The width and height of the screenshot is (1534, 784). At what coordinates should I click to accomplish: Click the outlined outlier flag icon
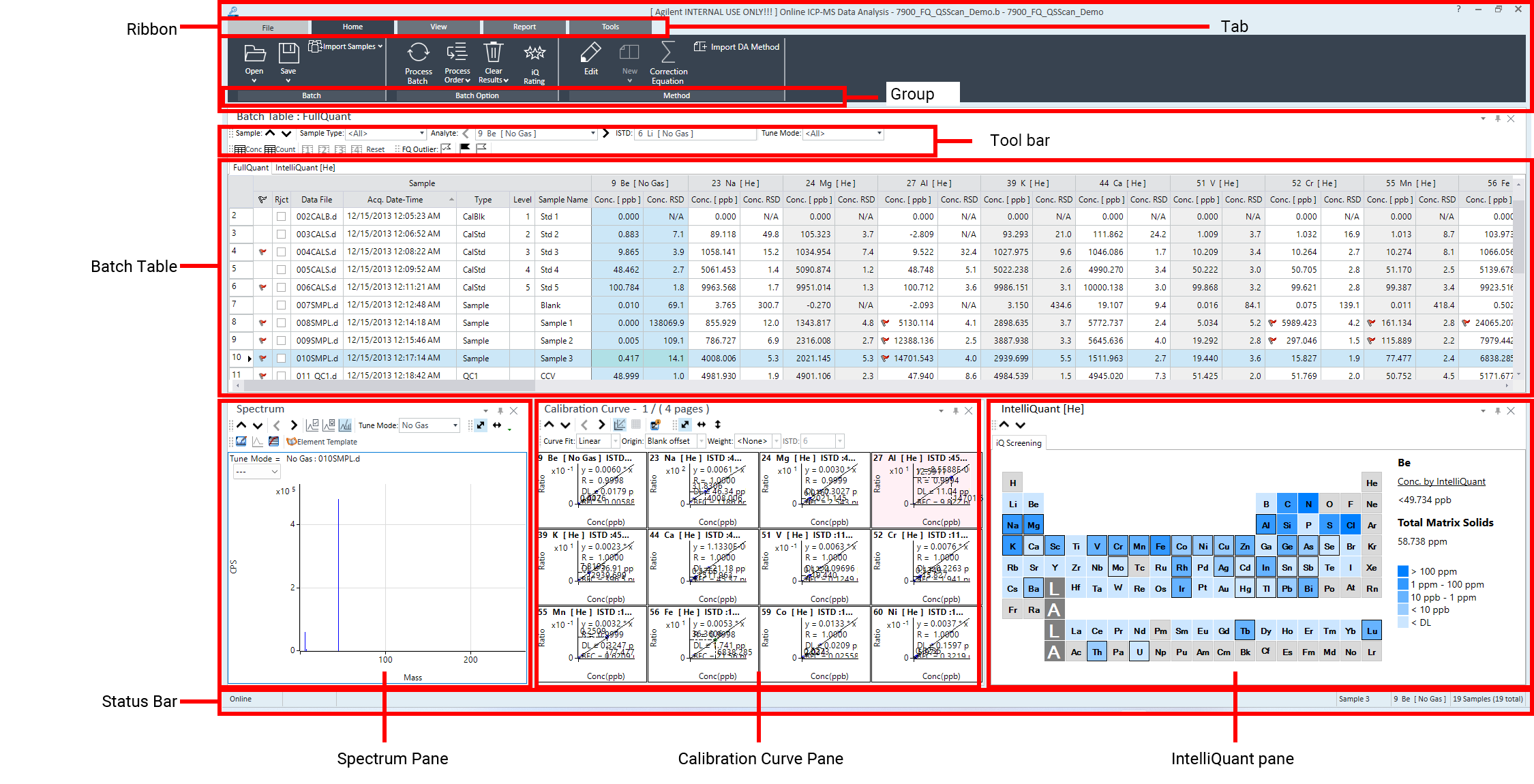[x=481, y=147]
